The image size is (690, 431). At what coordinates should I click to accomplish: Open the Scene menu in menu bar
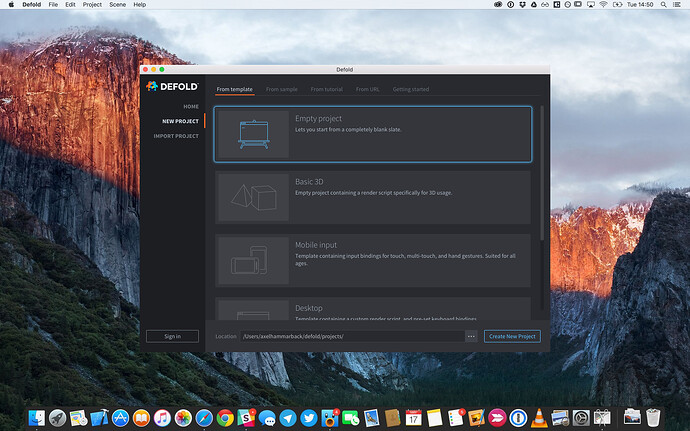(117, 5)
